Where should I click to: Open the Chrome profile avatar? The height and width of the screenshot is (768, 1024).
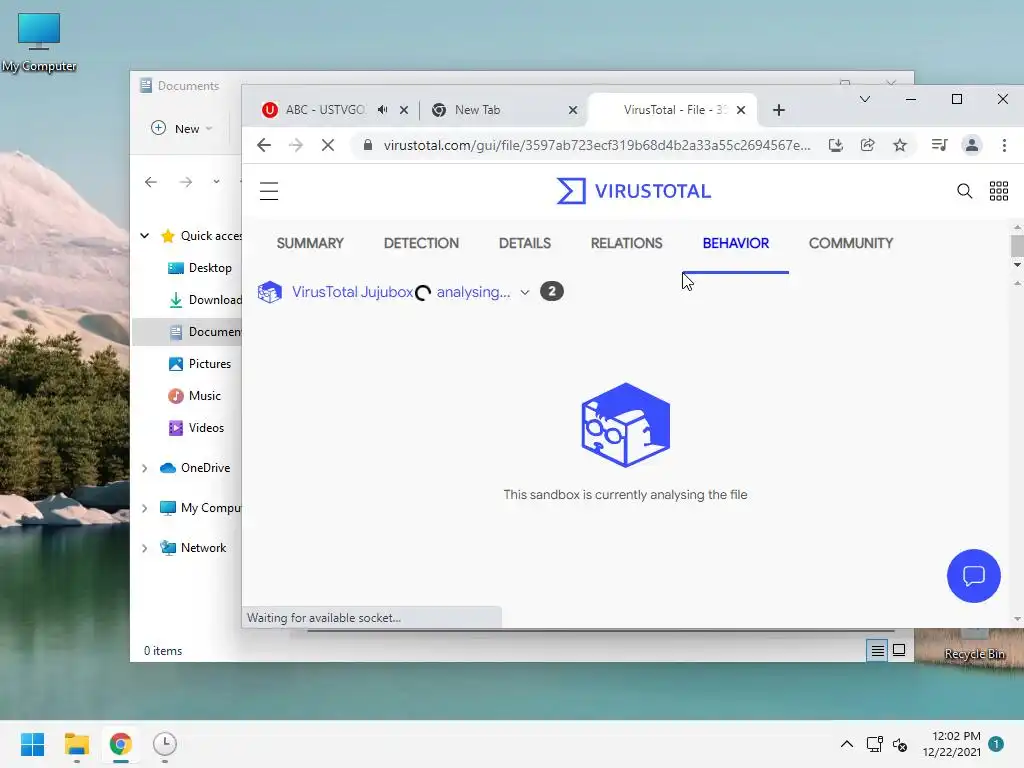[x=972, y=145]
